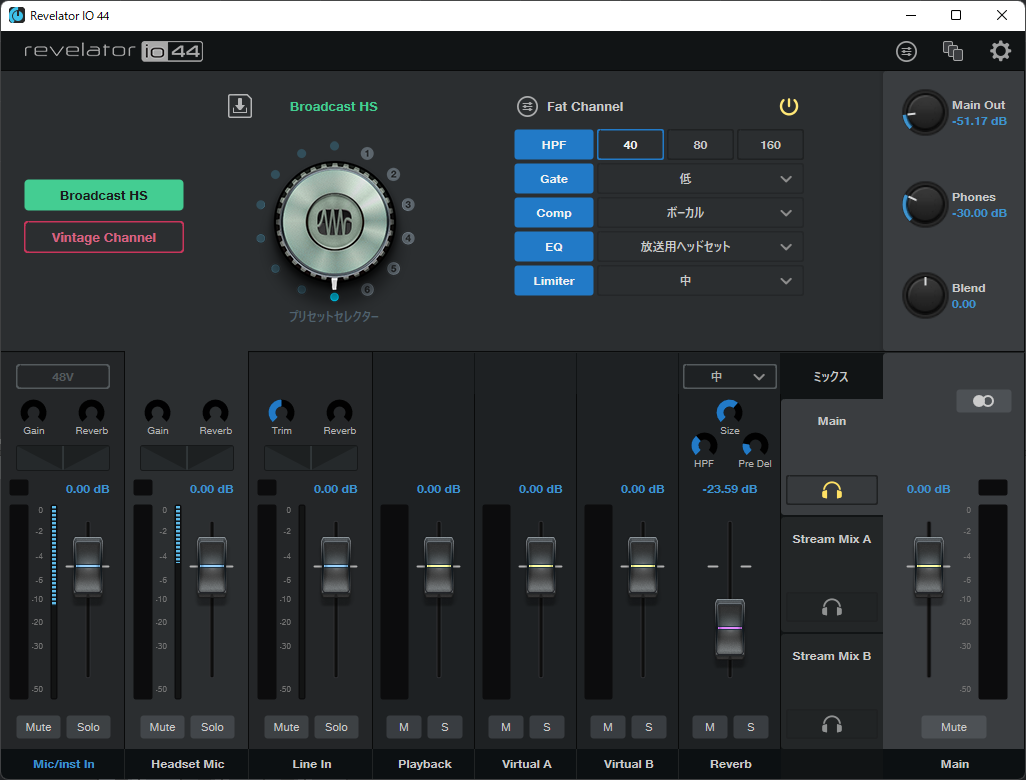Open the Fat Channel editor icon

coord(527,106)
